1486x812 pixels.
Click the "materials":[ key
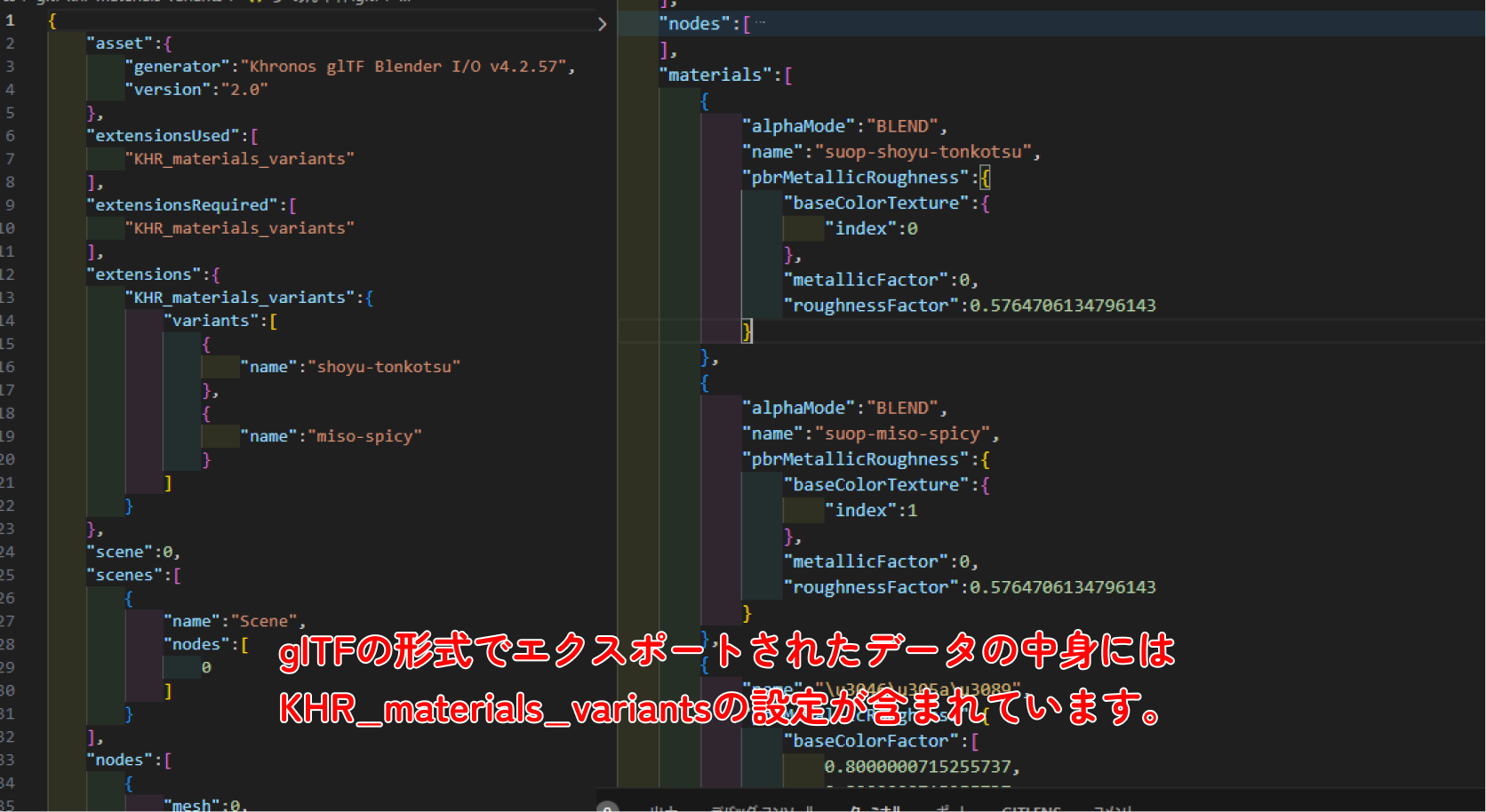point(725,76)
